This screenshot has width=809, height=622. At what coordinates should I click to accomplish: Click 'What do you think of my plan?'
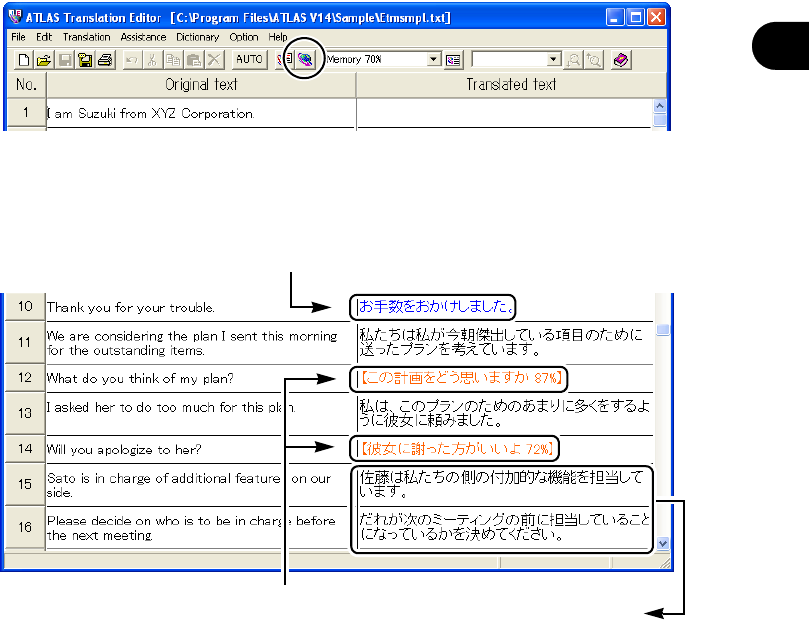[x=140, y=379]
